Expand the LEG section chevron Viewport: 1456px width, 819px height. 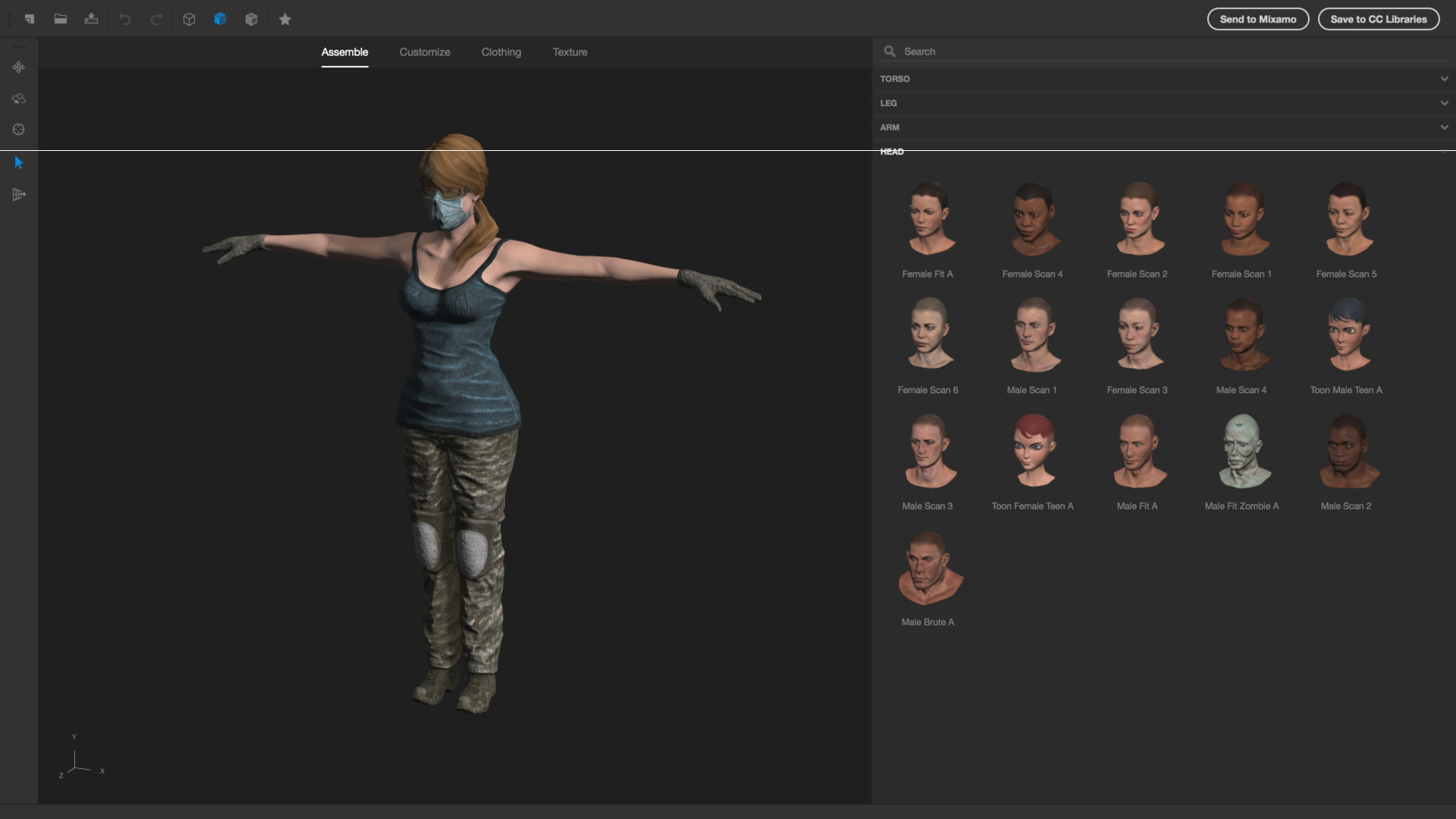click(1444, 103)
